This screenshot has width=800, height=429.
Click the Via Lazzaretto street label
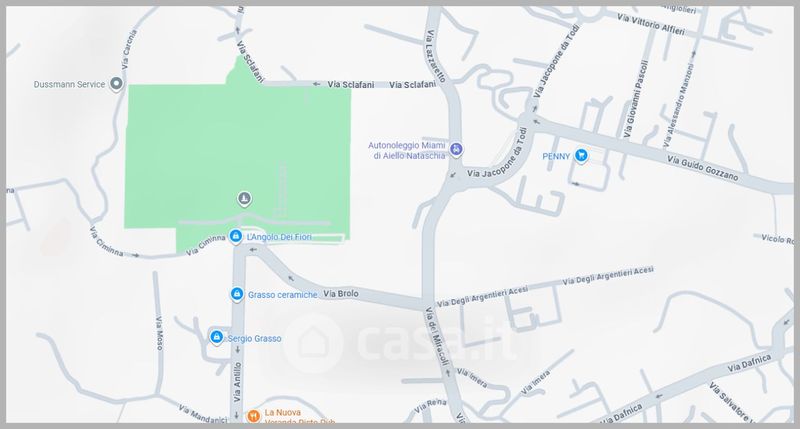(x=436, y=56)
